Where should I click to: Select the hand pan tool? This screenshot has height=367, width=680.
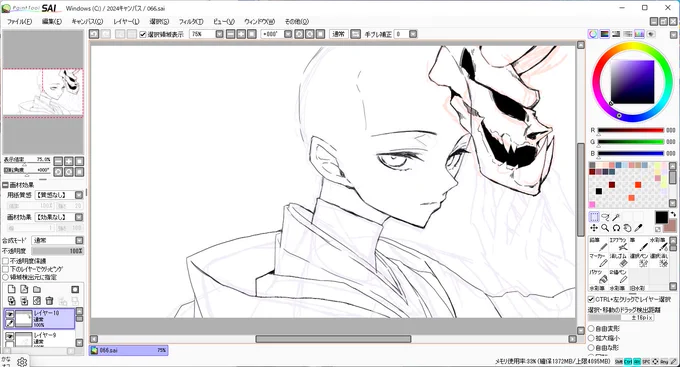click(627, 228)
